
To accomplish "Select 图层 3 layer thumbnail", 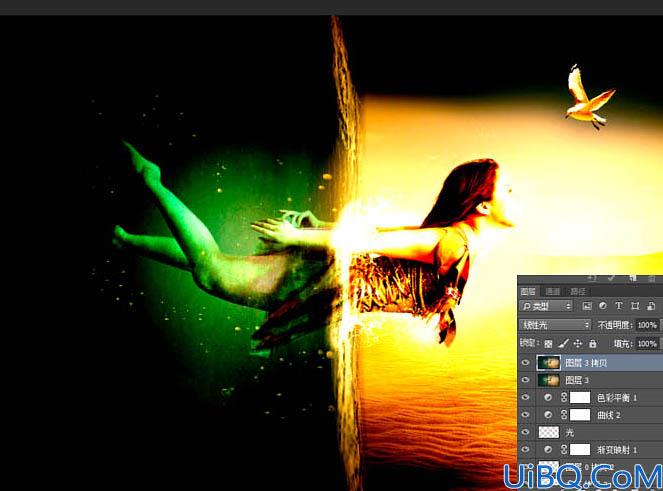I will click(x=548, y=380).
